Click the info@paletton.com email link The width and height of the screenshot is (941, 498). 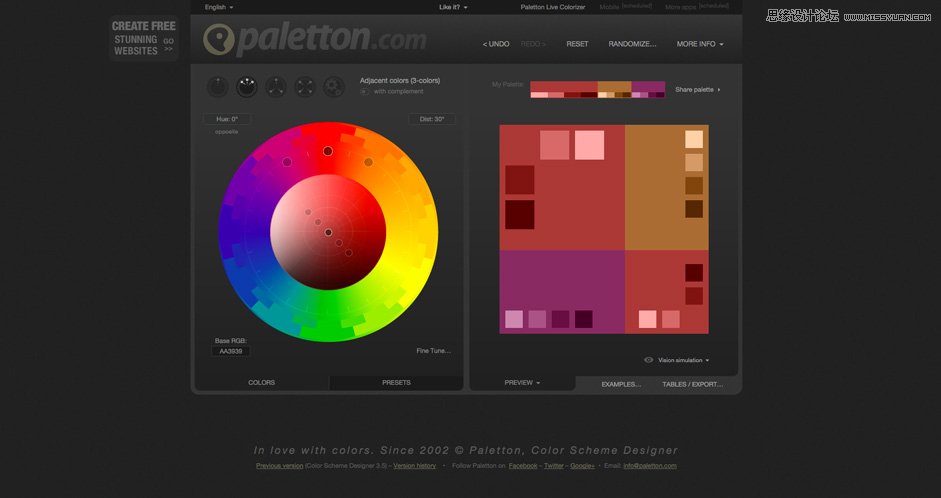650,466
